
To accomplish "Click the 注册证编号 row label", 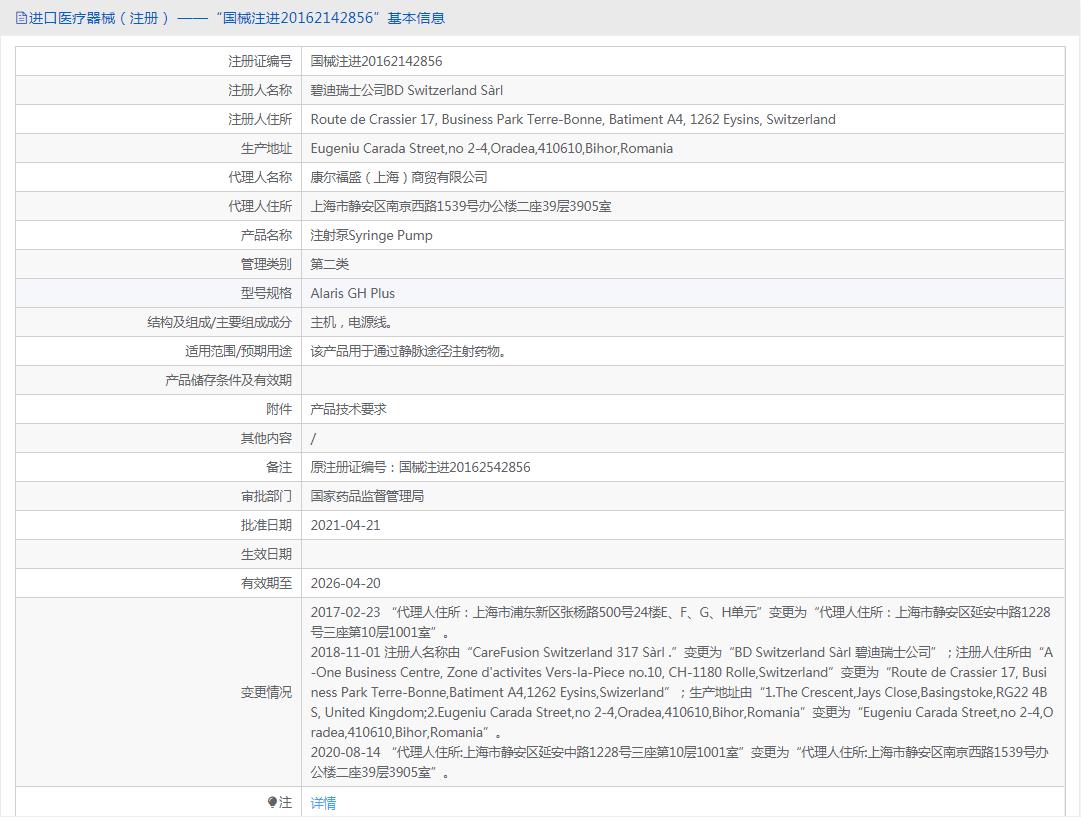I will (x=260, y=61).
